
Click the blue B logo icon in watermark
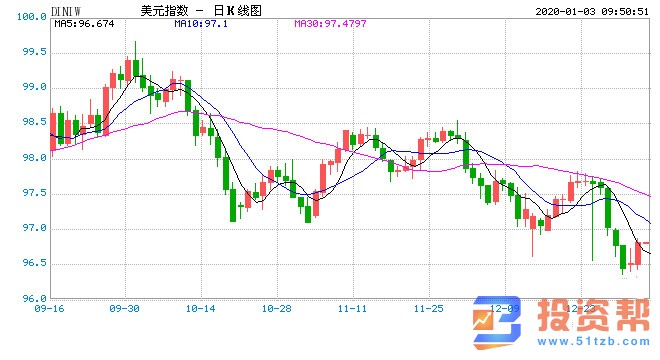pyautogui.click(x=497, y=323)
